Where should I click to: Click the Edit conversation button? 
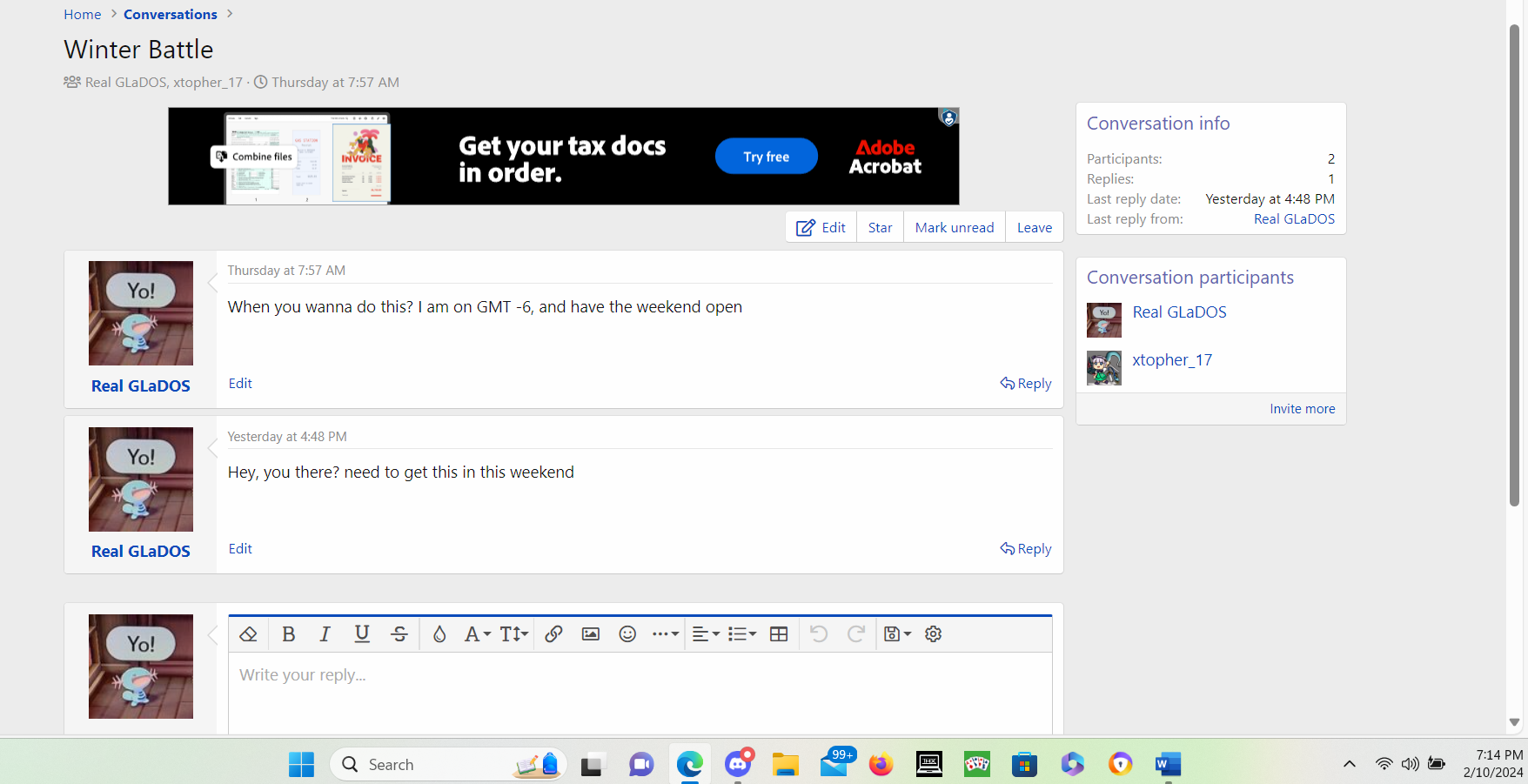click(821, 227)
